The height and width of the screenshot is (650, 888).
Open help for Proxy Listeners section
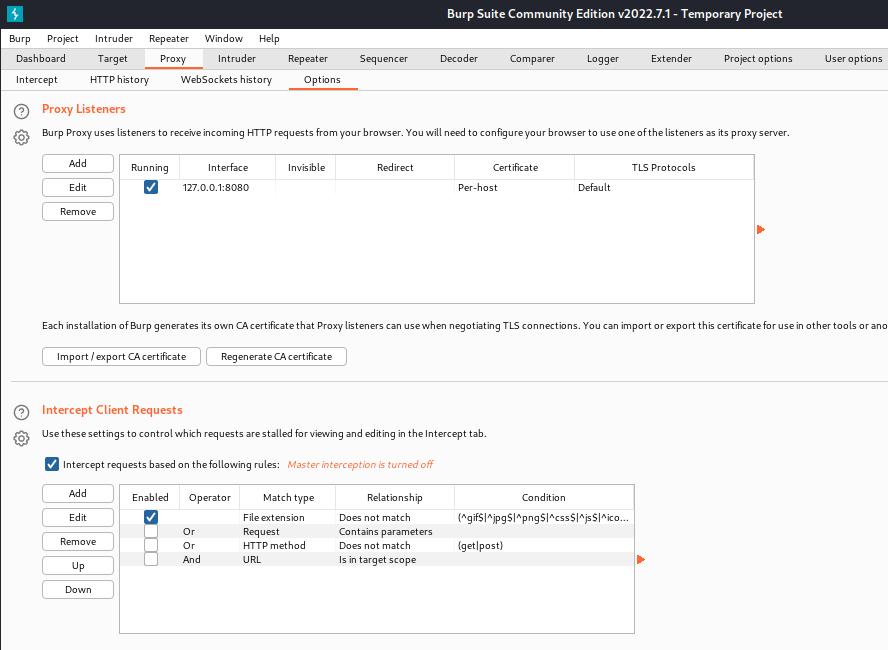[x=22, y=112]
